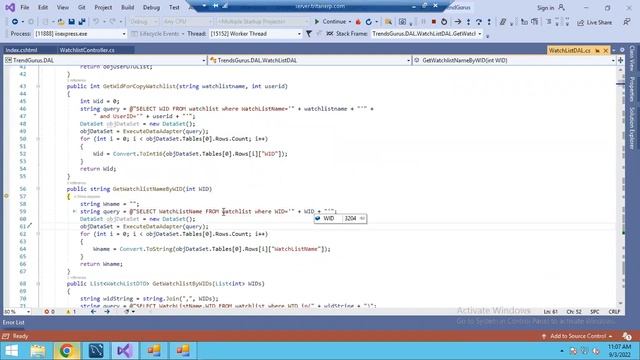Open the Git menu

tap(82, 7)
